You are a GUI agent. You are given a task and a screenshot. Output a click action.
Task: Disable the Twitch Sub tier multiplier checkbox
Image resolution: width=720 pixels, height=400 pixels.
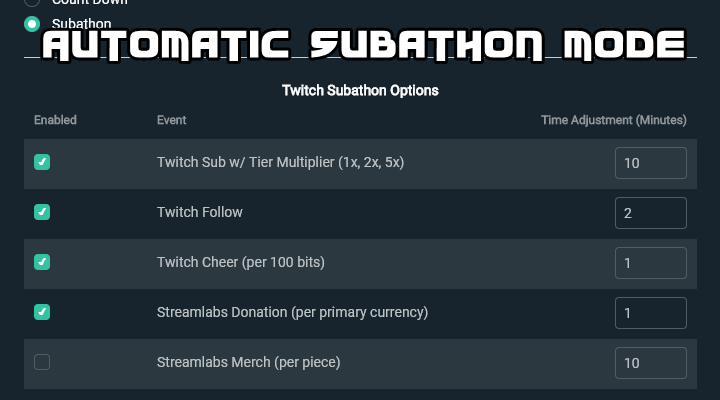42,162
